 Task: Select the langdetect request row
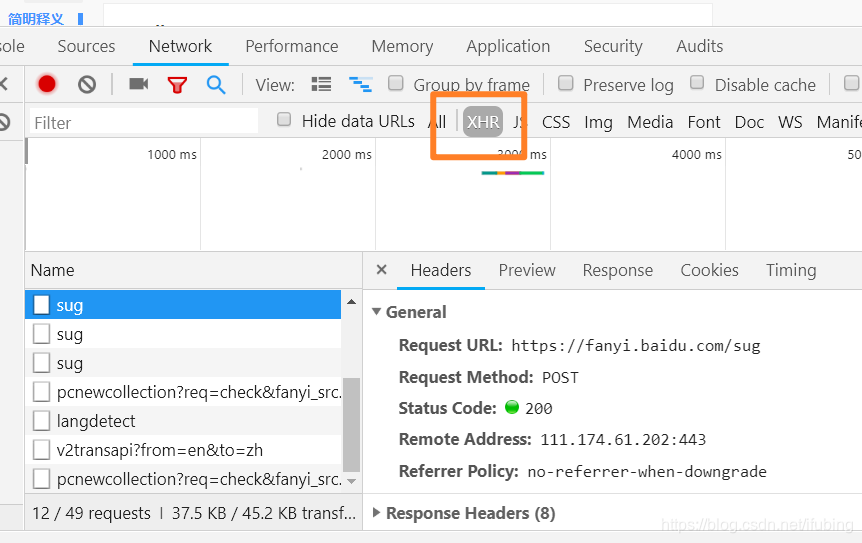[x=183, y=421]
